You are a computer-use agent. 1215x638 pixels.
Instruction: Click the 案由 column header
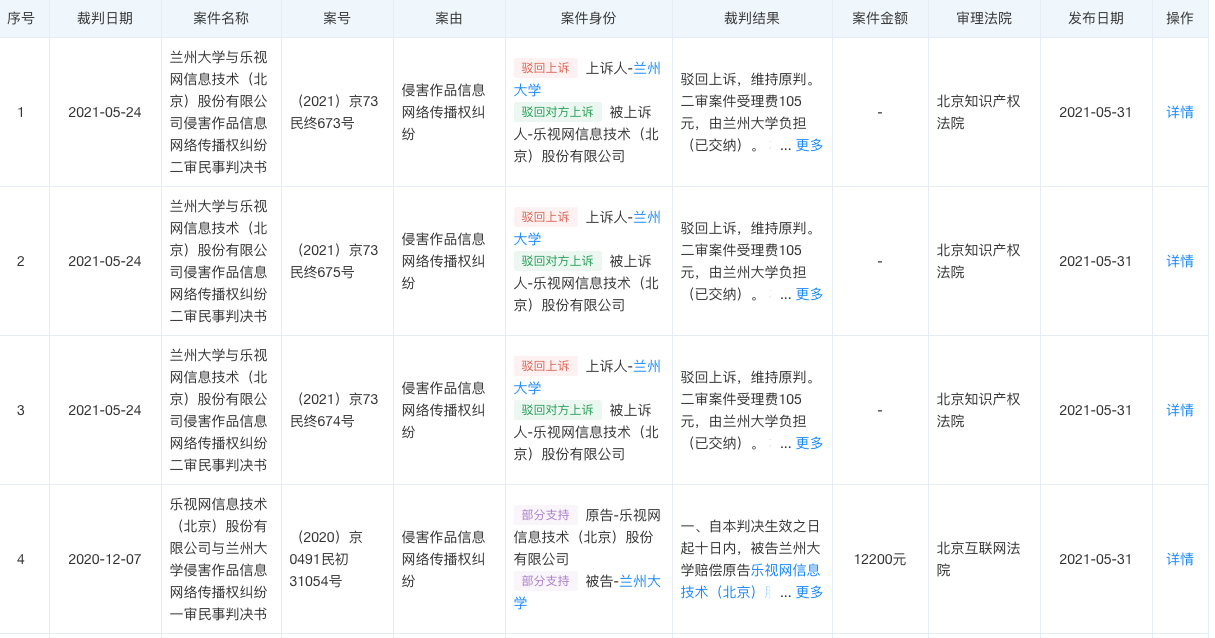tap(449, 19)
